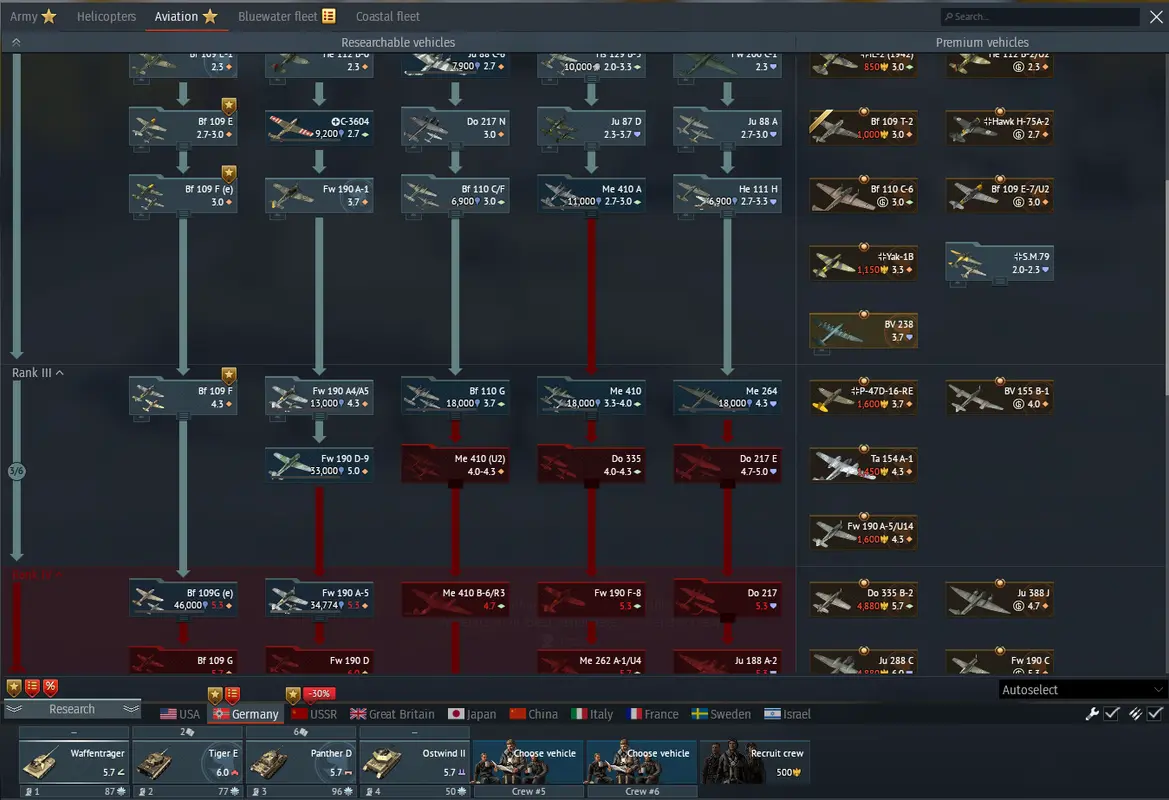1169x800 pixels.
Task: Switch to the Helicopters tab
Action: (x=106, y=16)
